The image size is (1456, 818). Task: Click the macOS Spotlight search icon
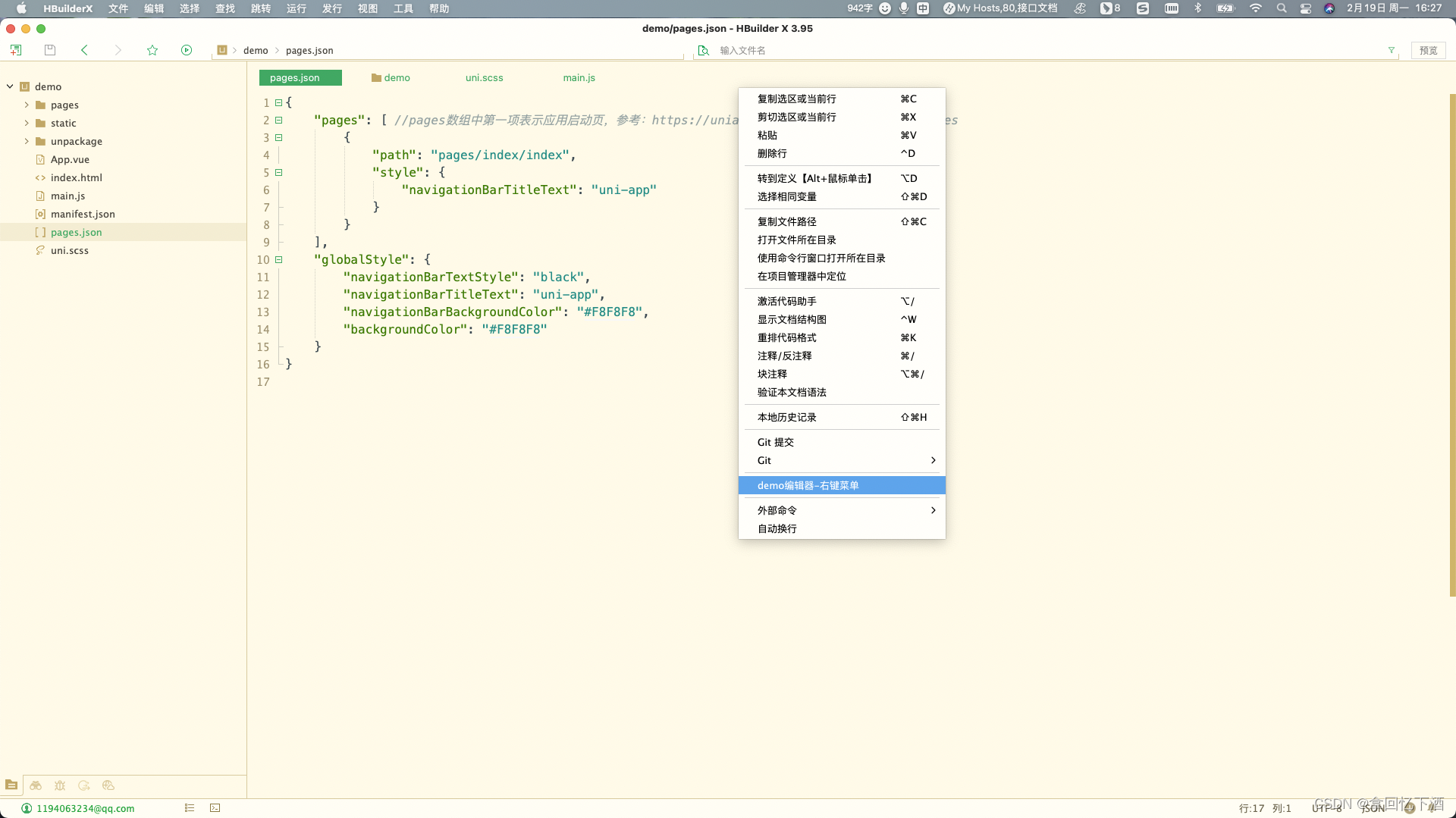(x=1282, y=8)
